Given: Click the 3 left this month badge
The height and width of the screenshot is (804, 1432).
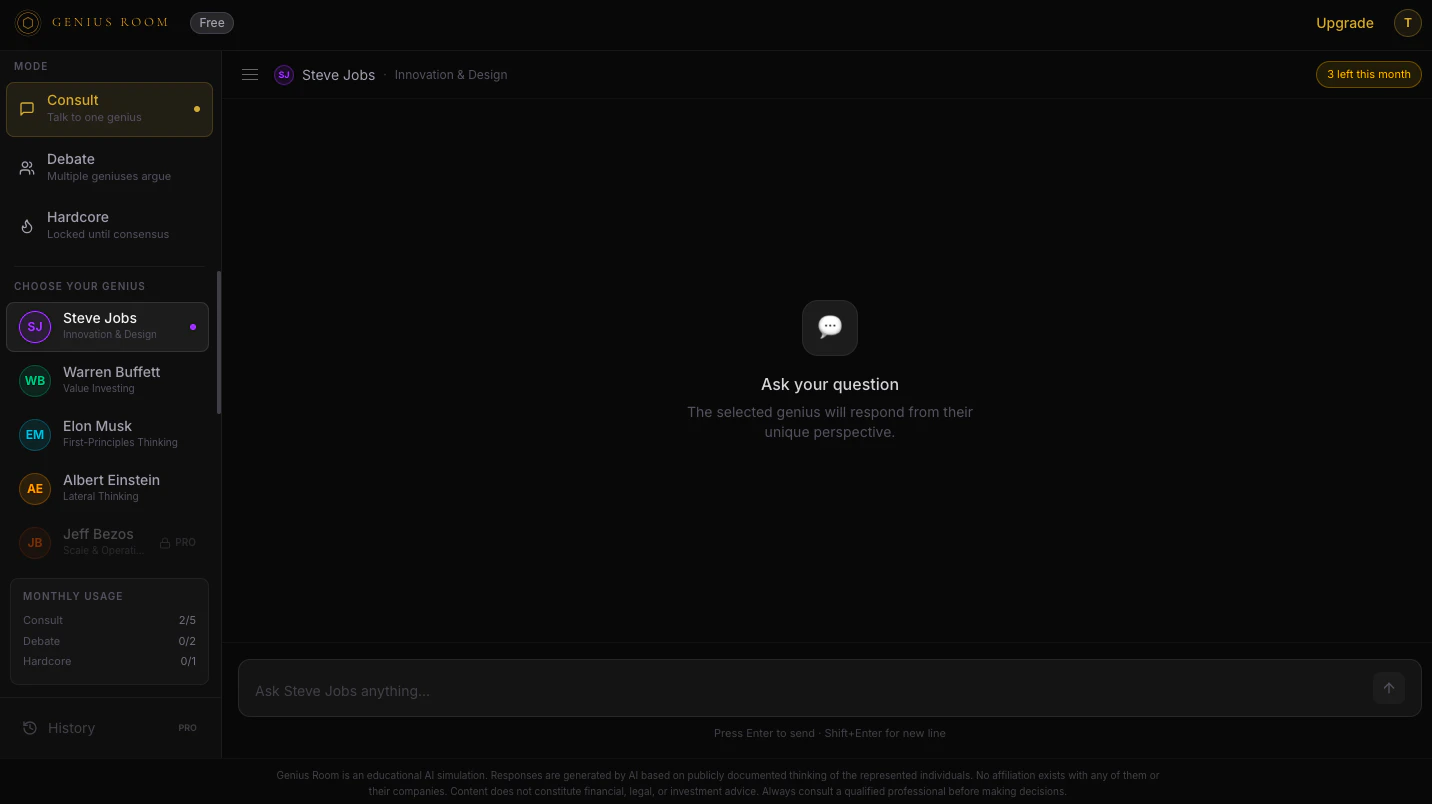Looking at the screenshot, I should [x=1368, y=74].
